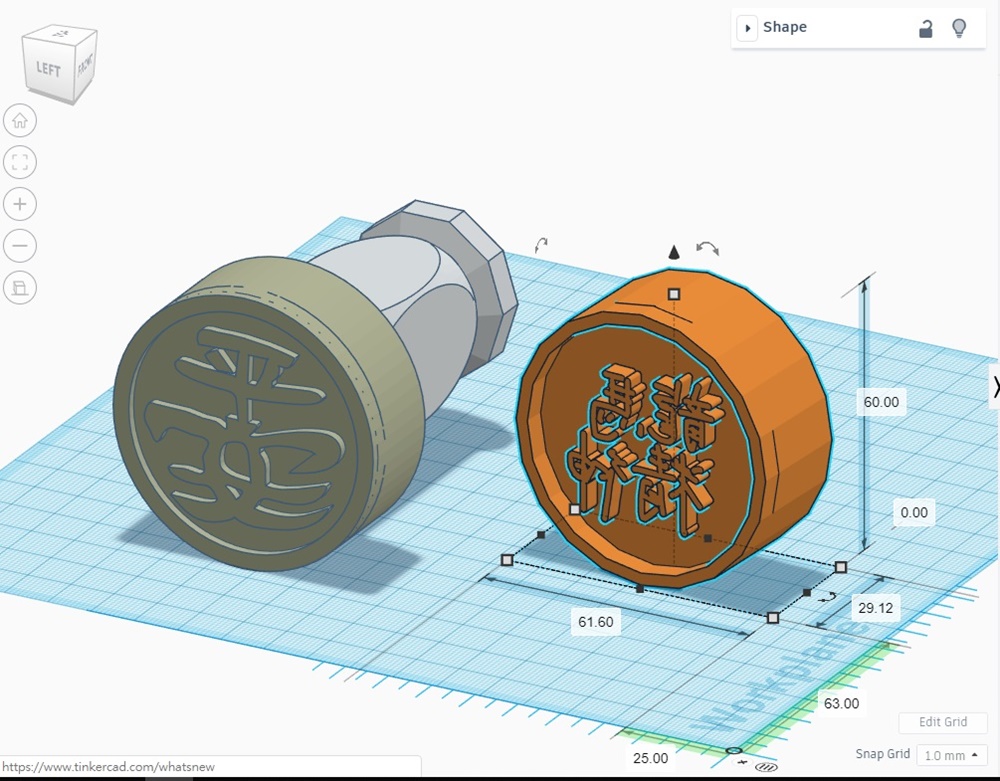
Task: Expand the Shape panel arrow
Action: pos(747,28)
